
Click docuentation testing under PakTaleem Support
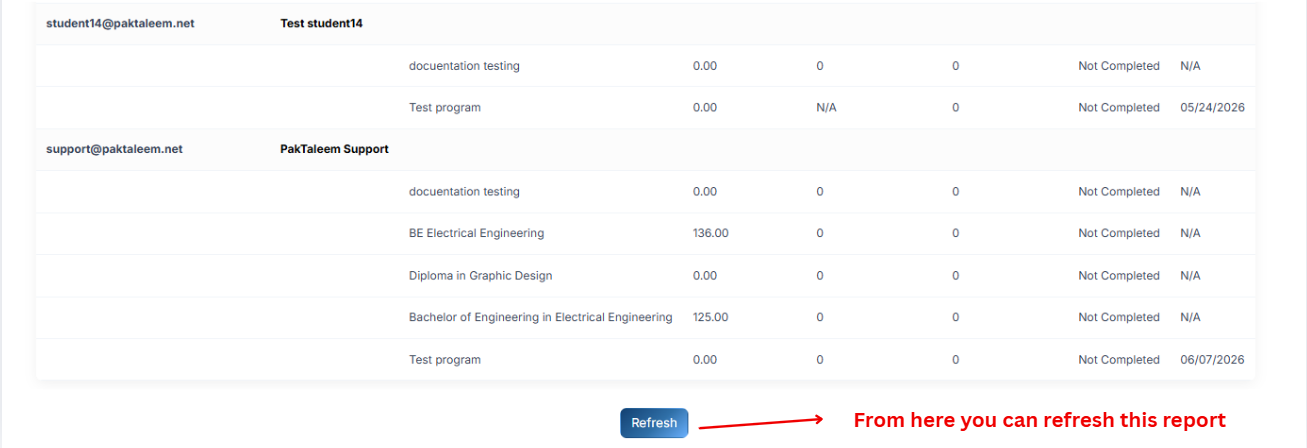point(464,191)
